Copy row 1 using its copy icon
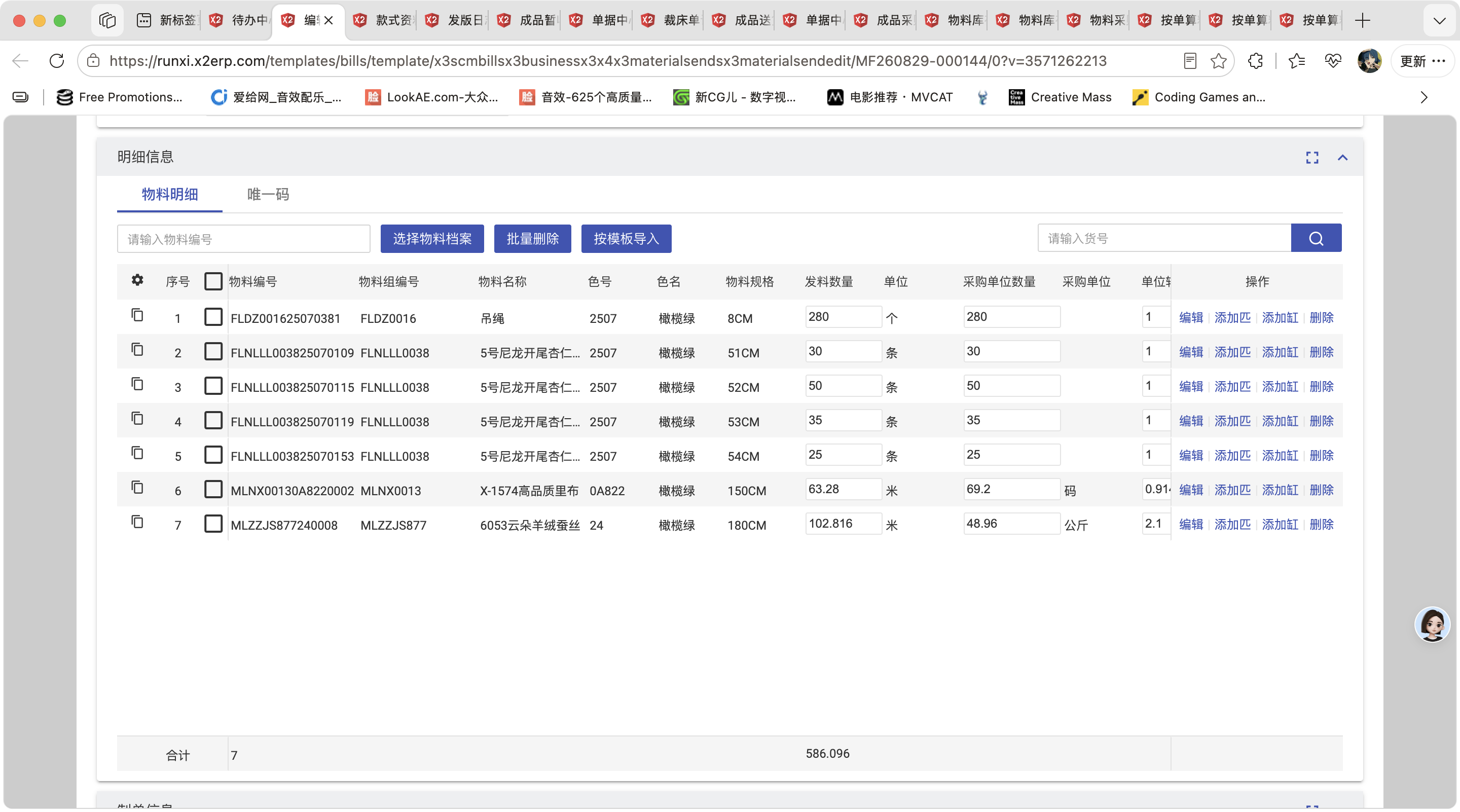The image size is (1460, 812). coord(137,315)
